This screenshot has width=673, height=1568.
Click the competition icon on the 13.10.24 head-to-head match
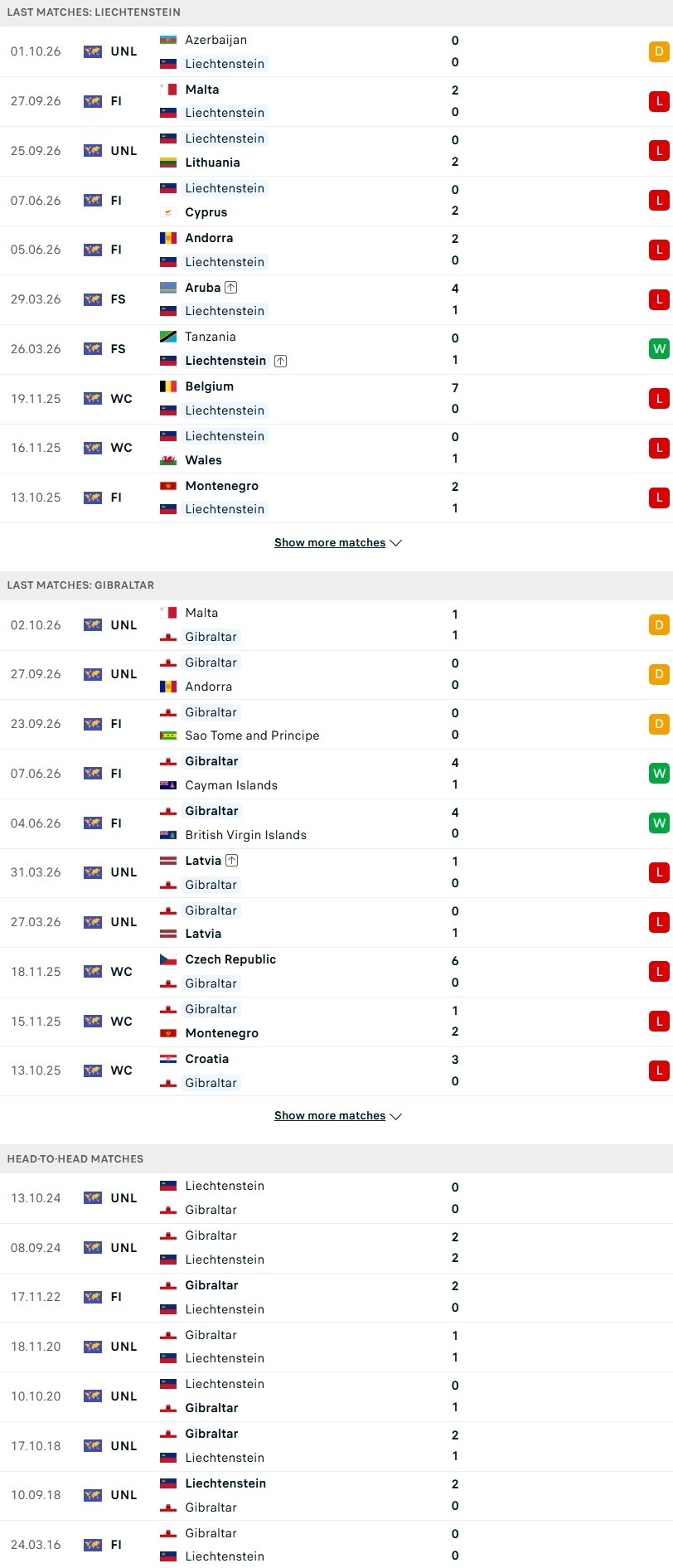click(93, 1198)
